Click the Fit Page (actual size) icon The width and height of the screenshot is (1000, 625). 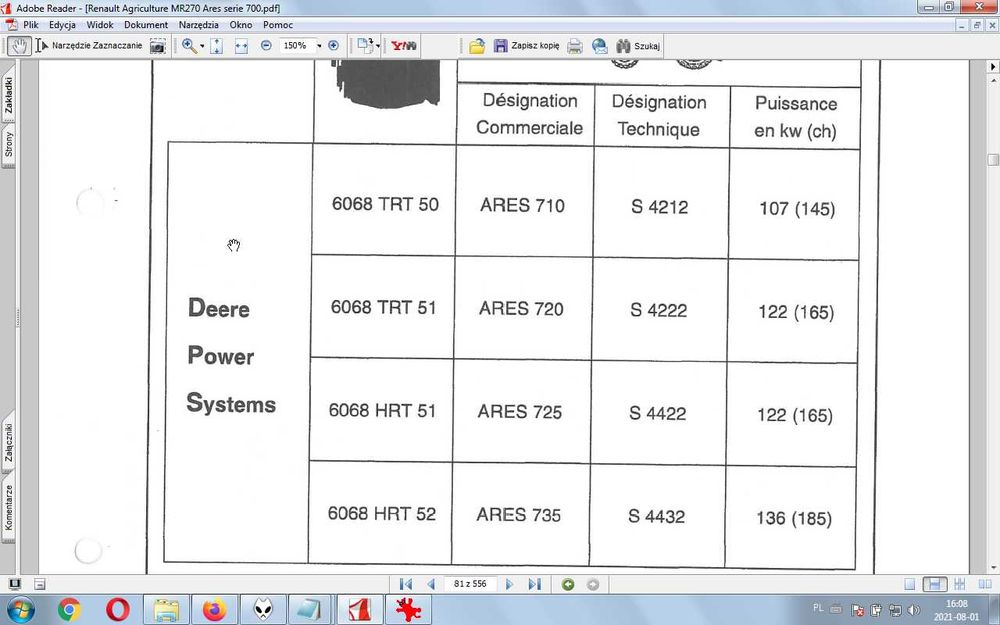217,46
